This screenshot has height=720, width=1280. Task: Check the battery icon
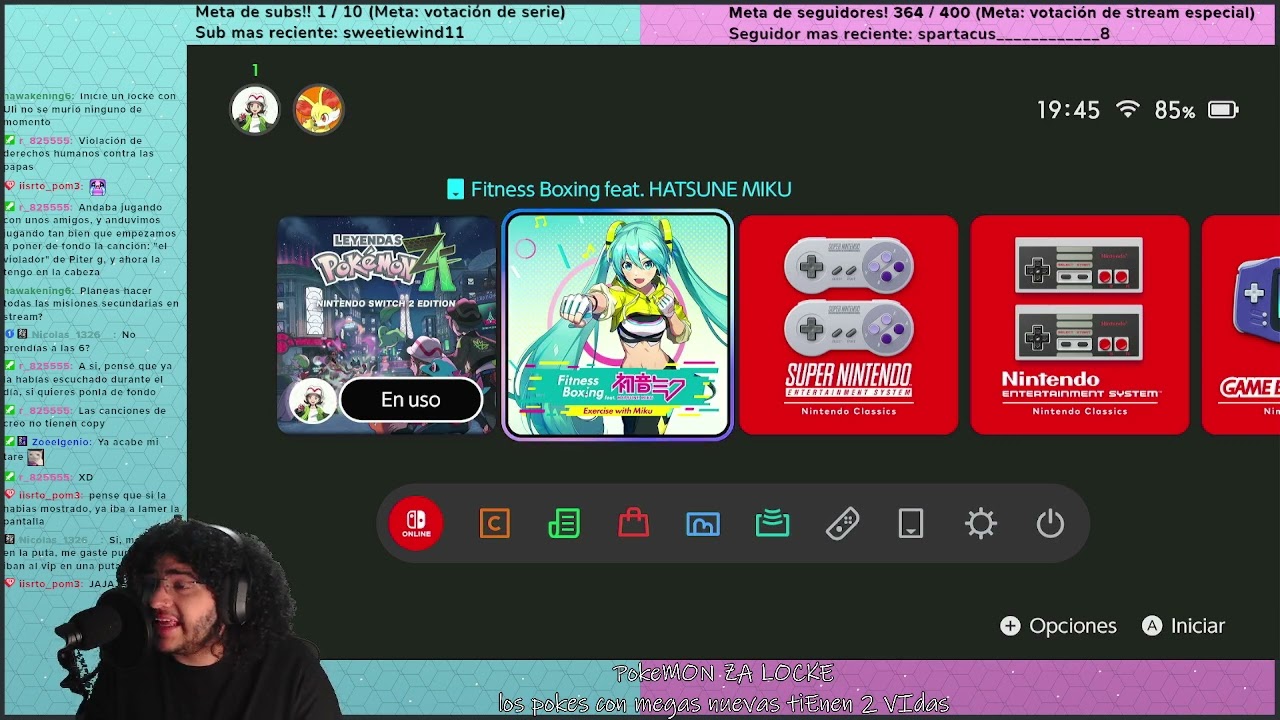(x=1223, y=110)
